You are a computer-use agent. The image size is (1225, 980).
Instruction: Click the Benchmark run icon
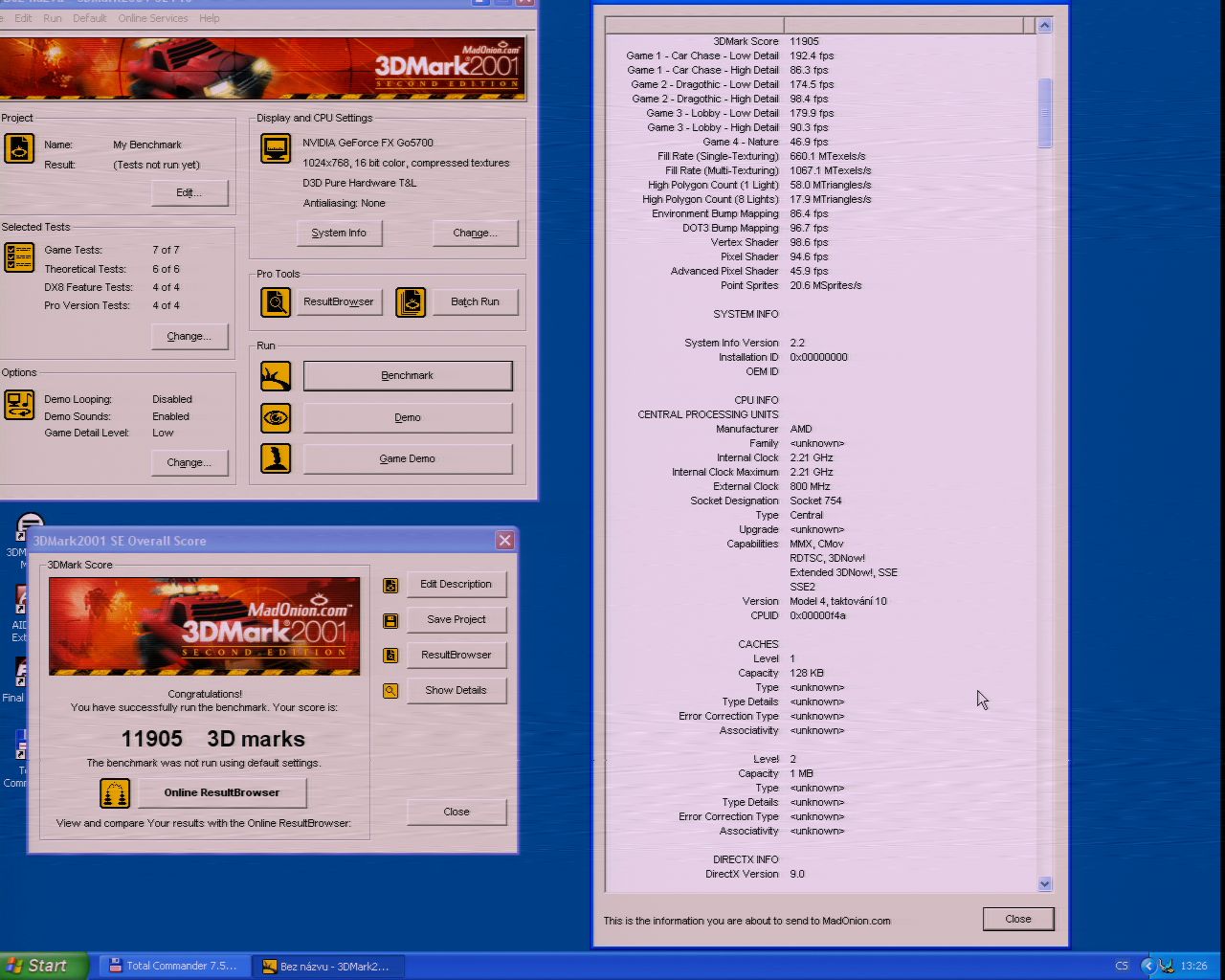(276, 376)
